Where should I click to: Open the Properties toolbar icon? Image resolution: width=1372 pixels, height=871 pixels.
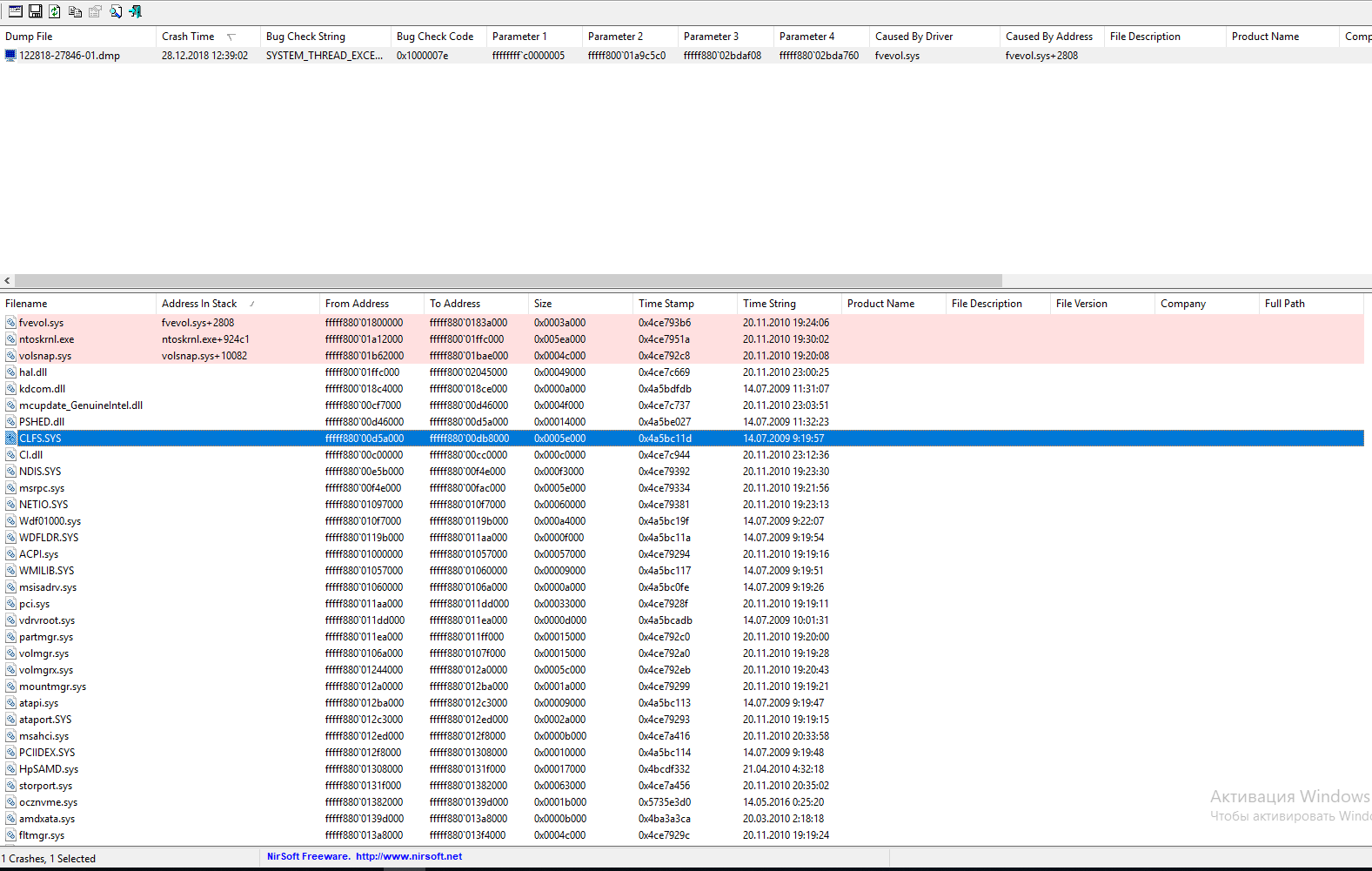pyautogui.click(x=95, y=11)
